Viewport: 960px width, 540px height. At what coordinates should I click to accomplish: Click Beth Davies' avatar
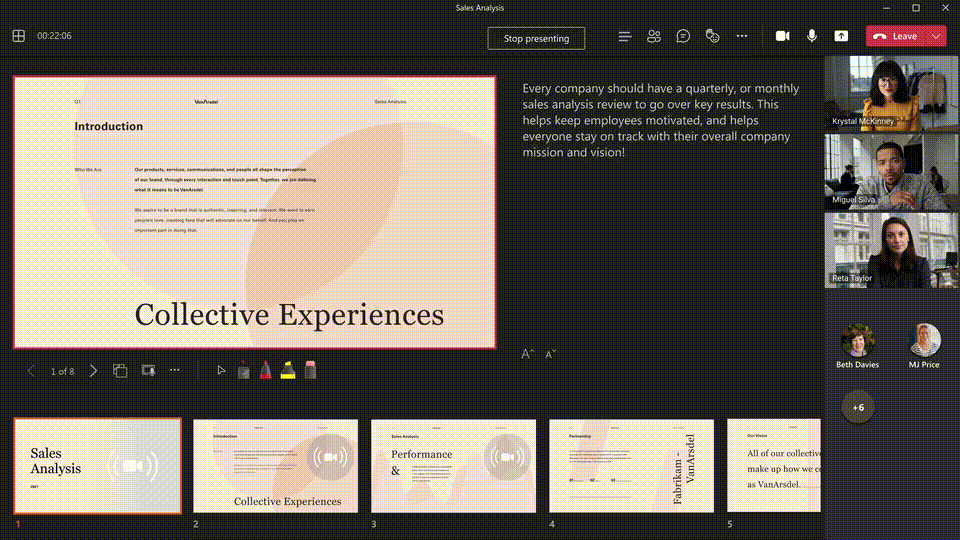[857, 340]
